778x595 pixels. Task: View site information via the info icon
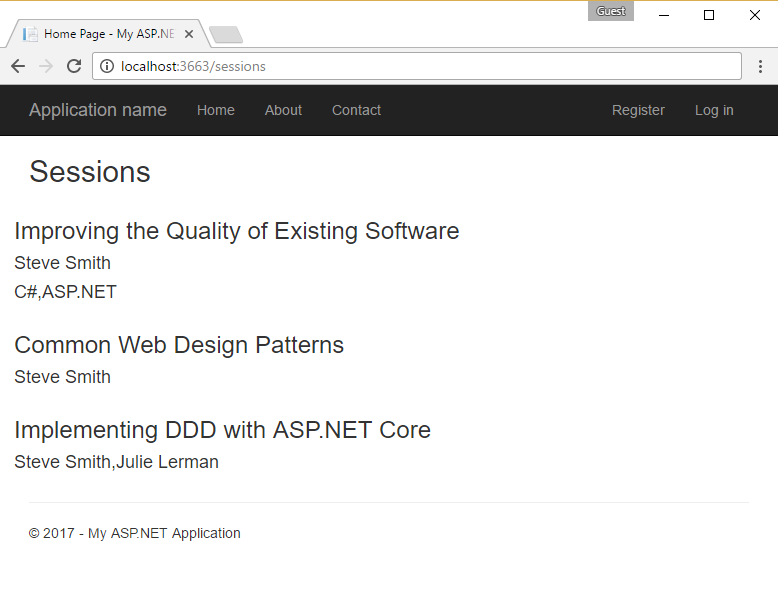[107, 66]
